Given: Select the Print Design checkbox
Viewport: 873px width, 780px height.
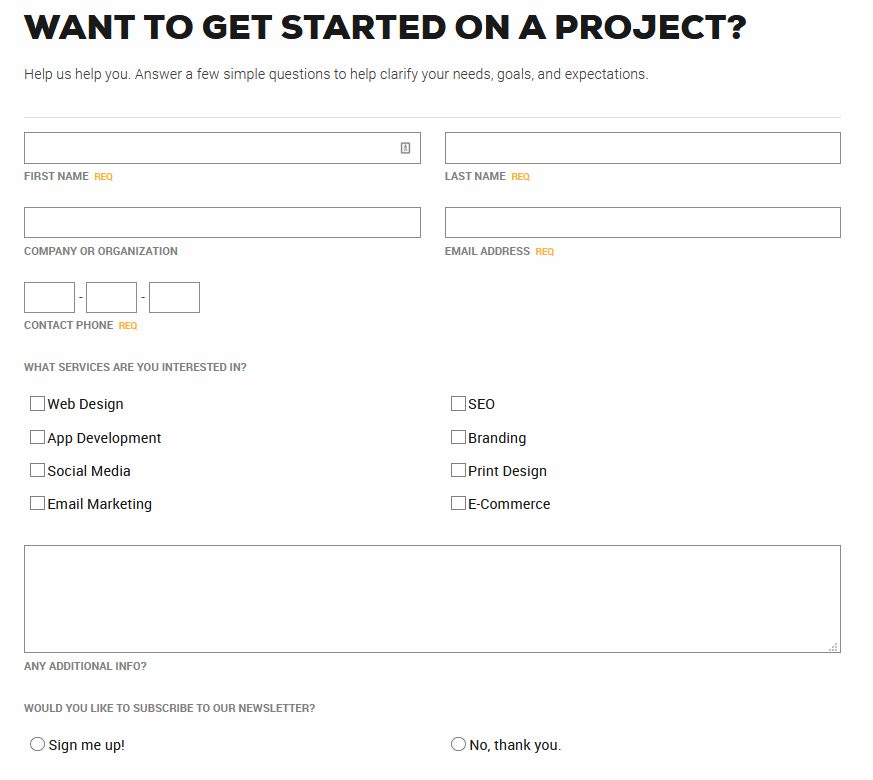Looking at the screenshot, I should coord(458,470).
